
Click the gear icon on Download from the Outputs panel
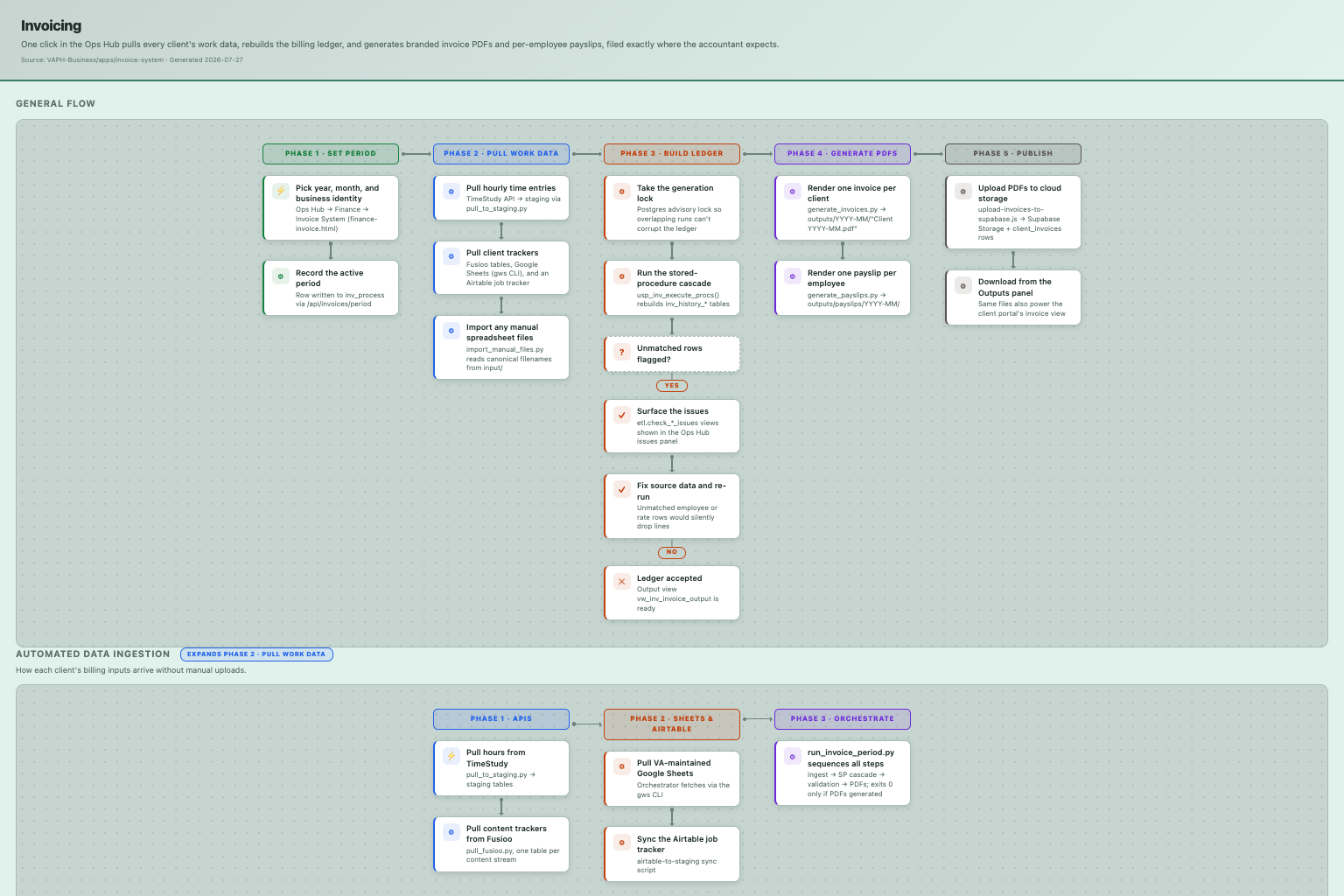coord(963,285)
